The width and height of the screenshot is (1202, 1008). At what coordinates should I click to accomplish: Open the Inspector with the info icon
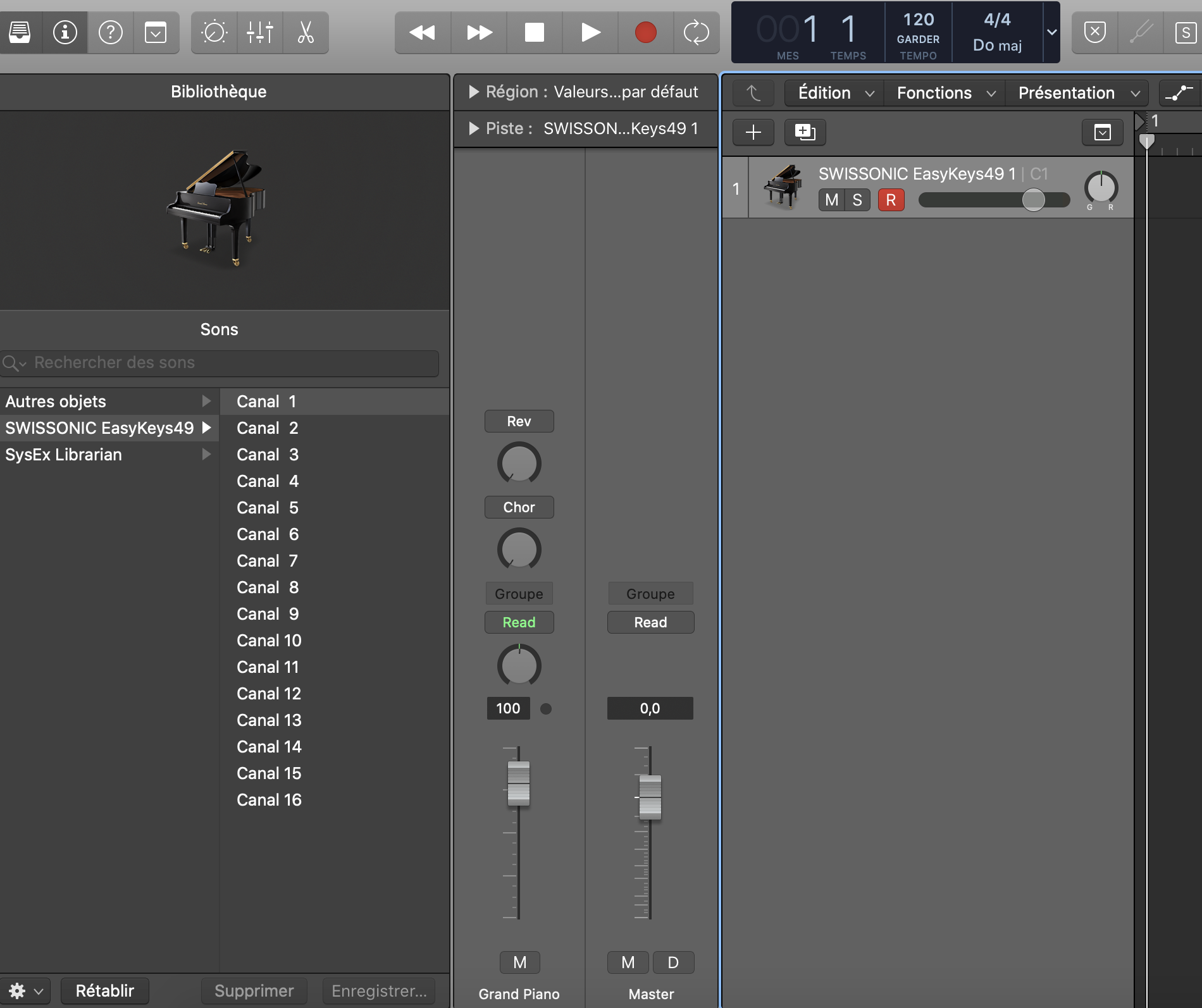coord(65,32)
